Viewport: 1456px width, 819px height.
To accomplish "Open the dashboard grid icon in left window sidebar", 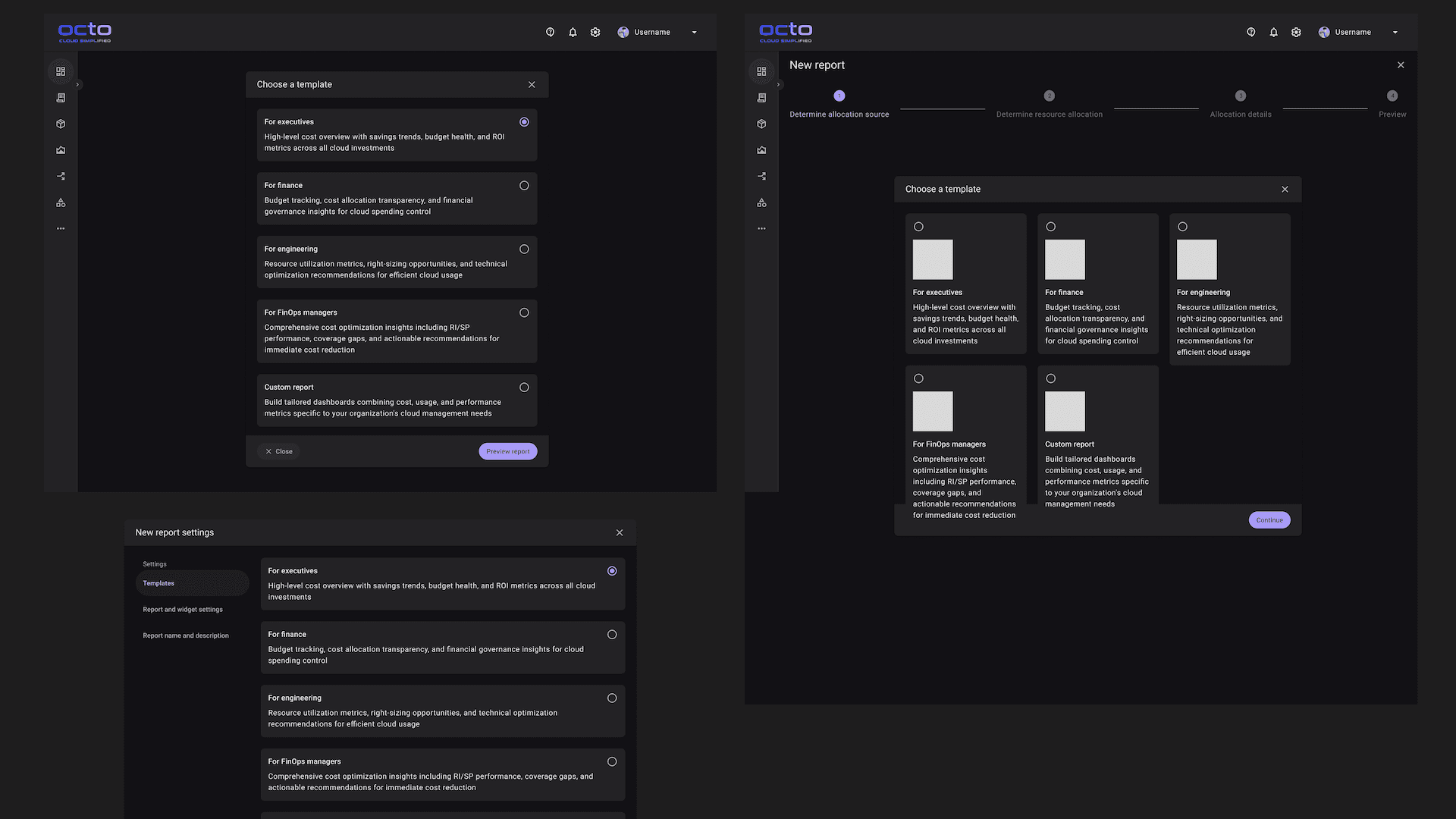I will click(61, 71).
